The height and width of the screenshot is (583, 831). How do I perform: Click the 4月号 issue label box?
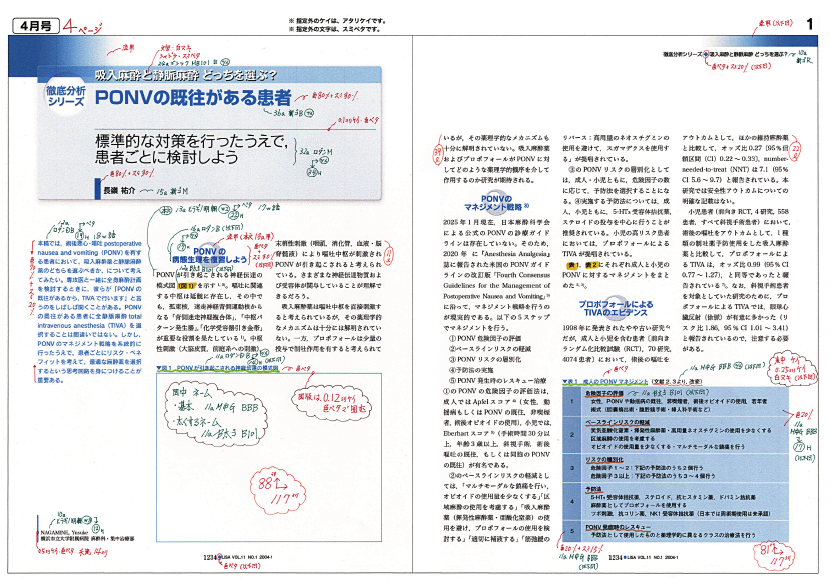pos(29,18)
